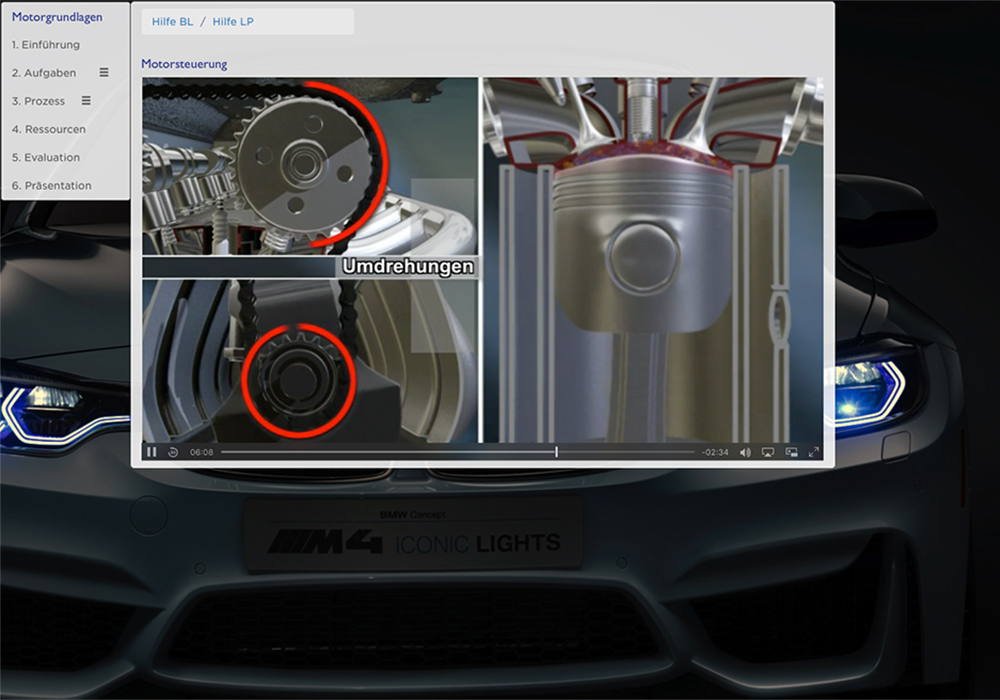Open AirPlay streaming icon in video controls
Viewport: 1000px width, 700px height.
pyautogui.click(x=768, y=452)
